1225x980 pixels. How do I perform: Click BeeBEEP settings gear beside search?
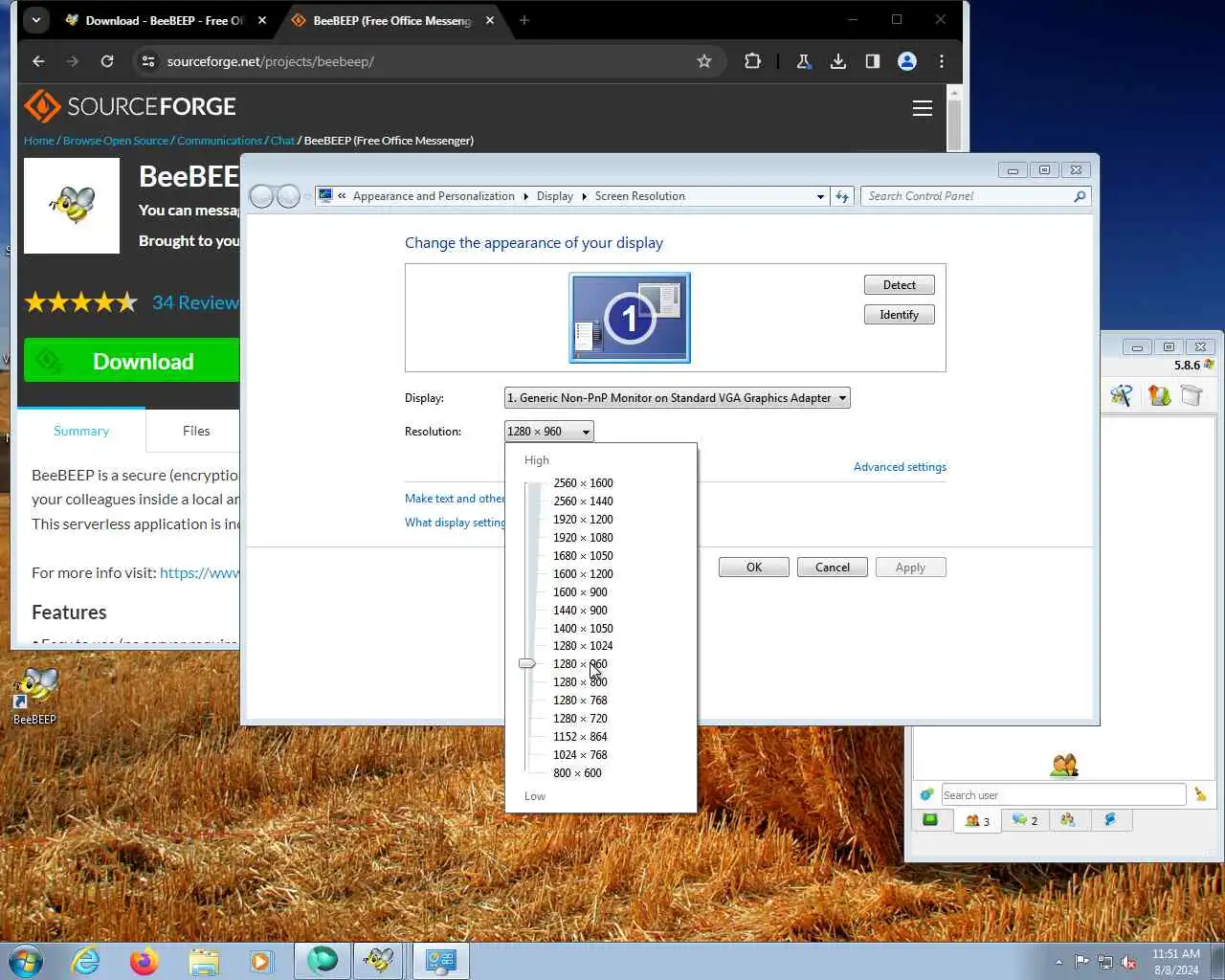926,794
